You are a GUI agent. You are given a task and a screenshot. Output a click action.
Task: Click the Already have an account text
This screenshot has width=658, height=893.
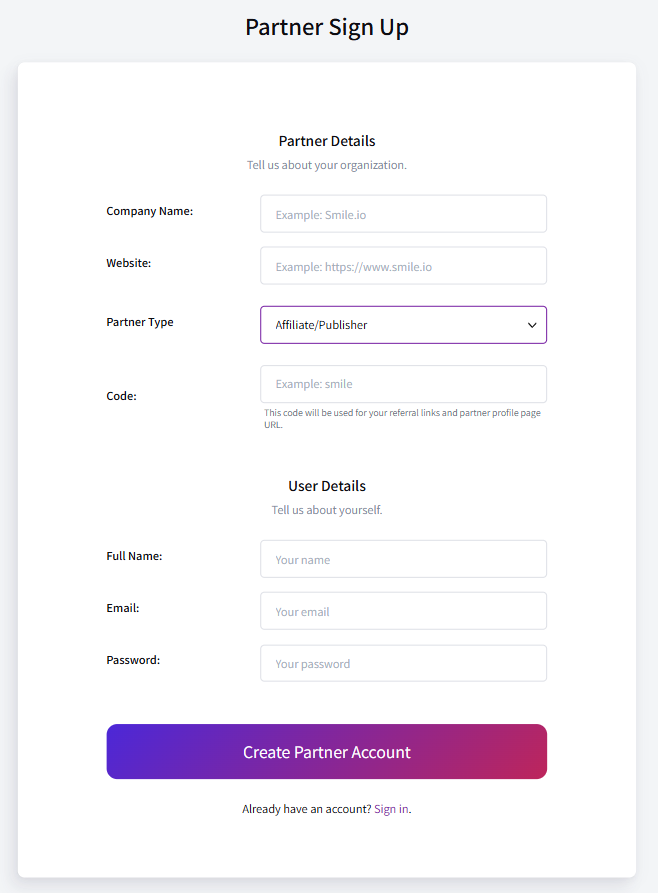click(x=303, y=808)
